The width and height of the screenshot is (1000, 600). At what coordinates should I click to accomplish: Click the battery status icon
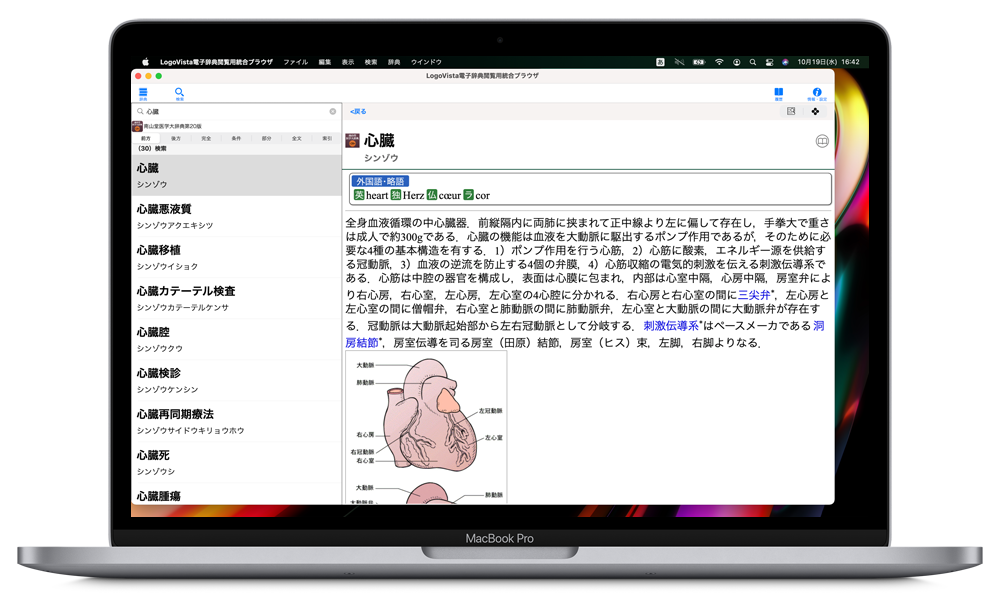click(x=699, y=62)
